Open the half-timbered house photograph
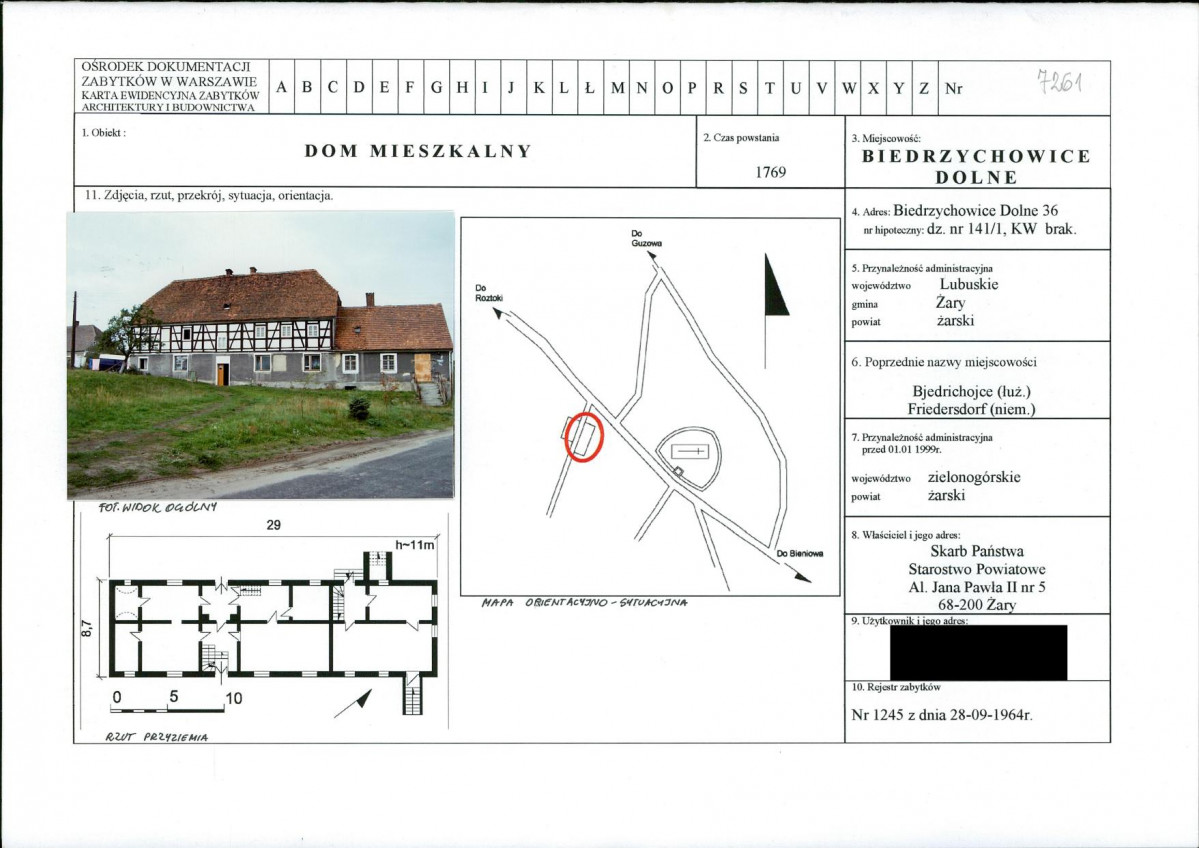 (261, 354)
